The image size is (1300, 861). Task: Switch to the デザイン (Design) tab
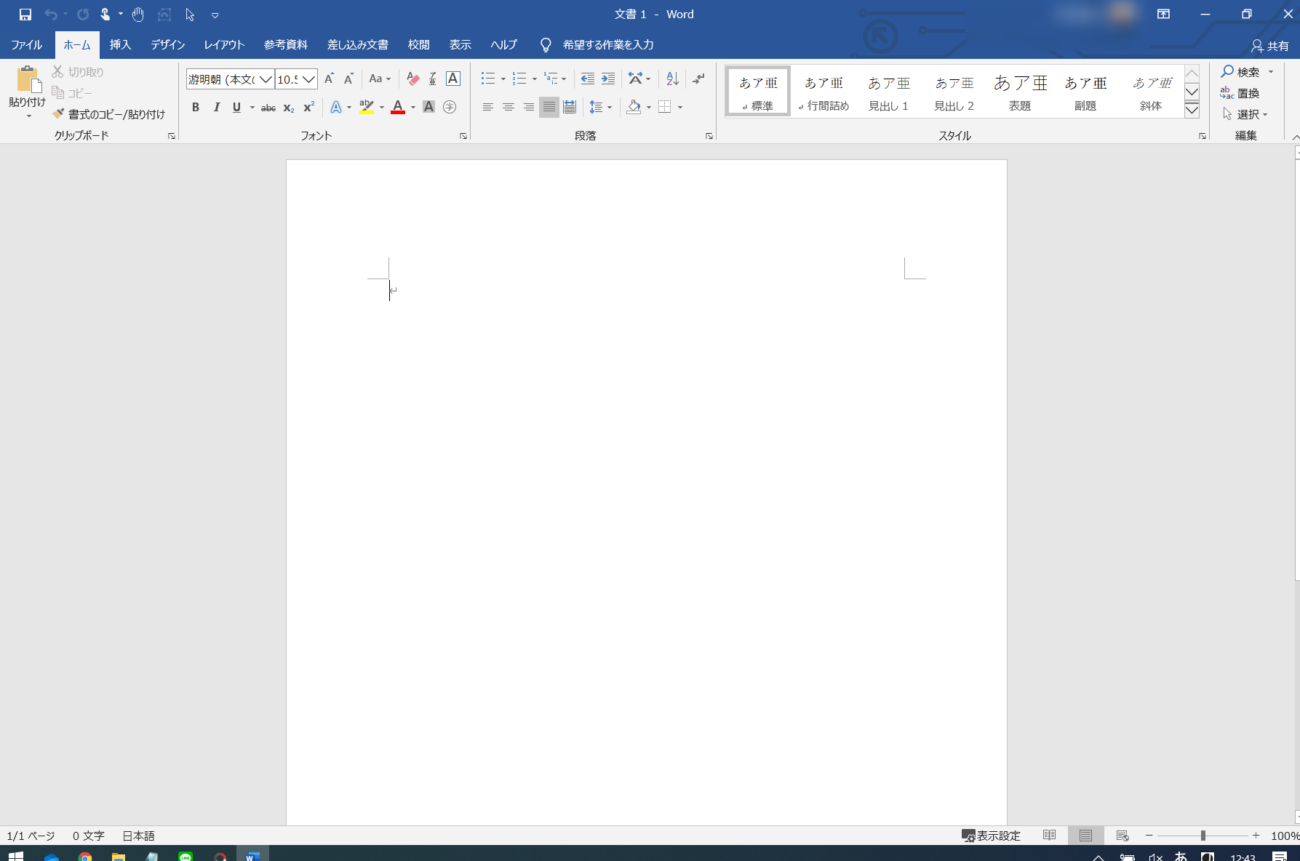[168, 45]
